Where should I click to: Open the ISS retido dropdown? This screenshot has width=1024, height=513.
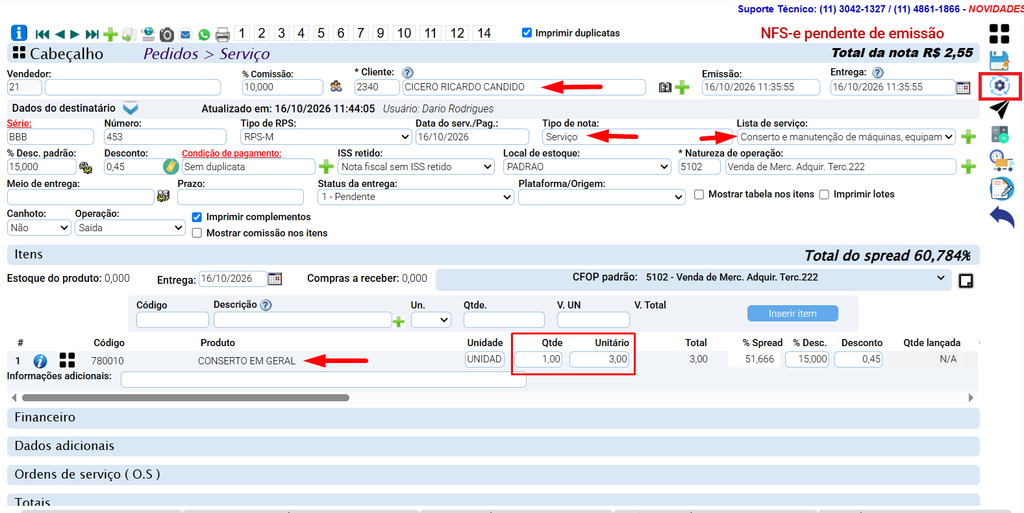click(x=416, y=167)
